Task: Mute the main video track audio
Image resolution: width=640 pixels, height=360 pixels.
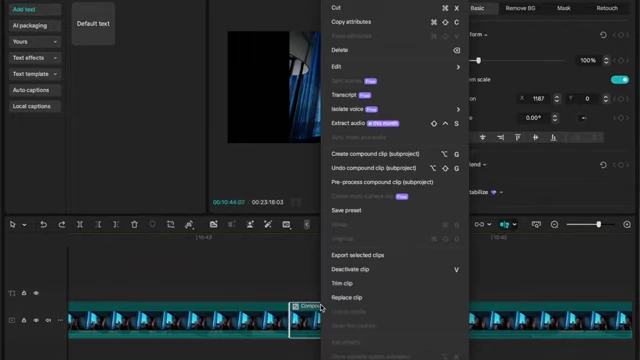Action: click(x=48, y=320)
